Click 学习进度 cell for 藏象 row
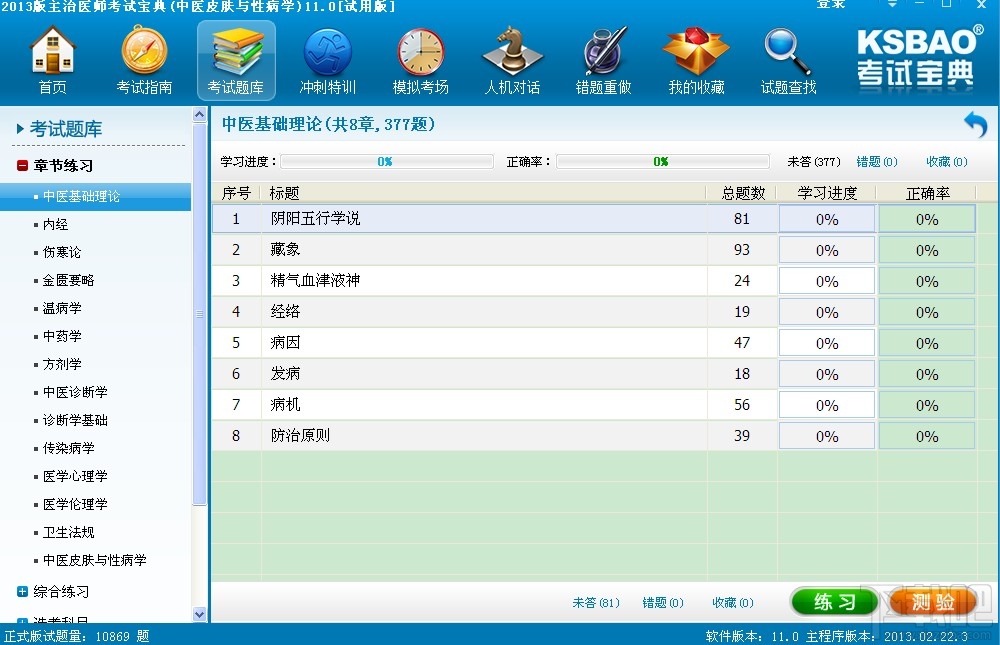This screenshot has height=645, width=1000. click(827, 250)
